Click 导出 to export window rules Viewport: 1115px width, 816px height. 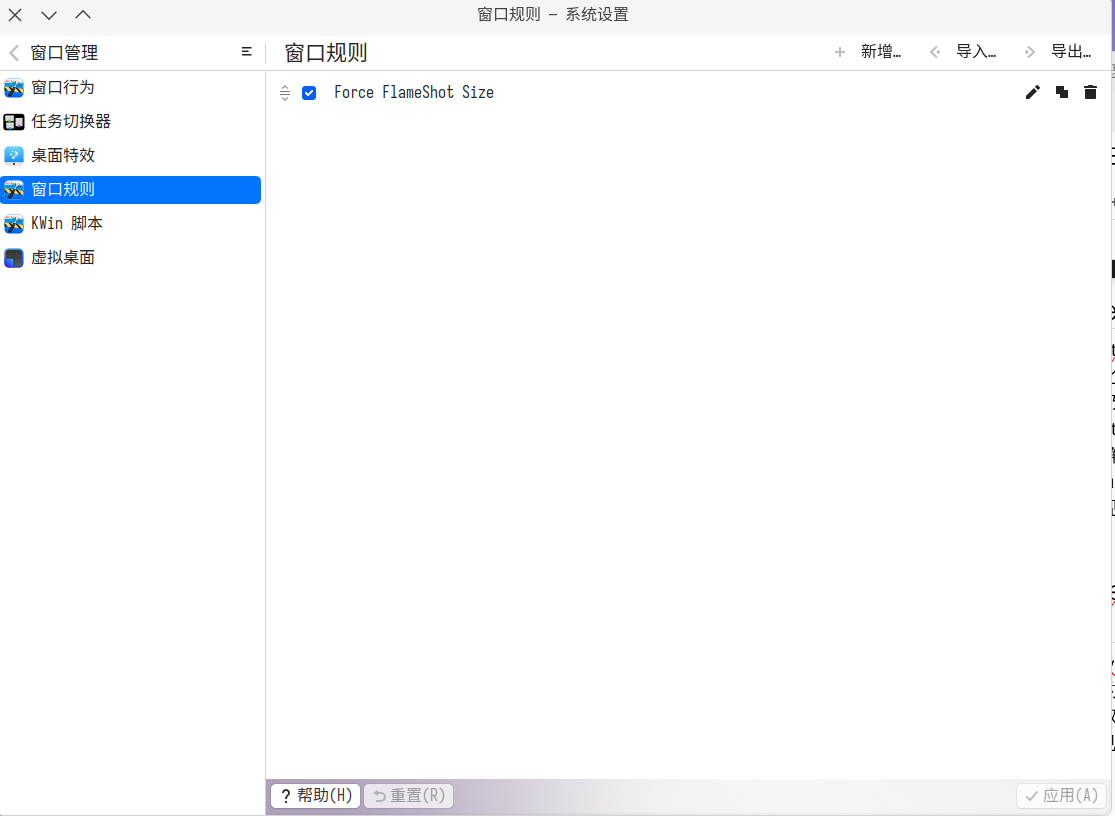[1058, 52]
